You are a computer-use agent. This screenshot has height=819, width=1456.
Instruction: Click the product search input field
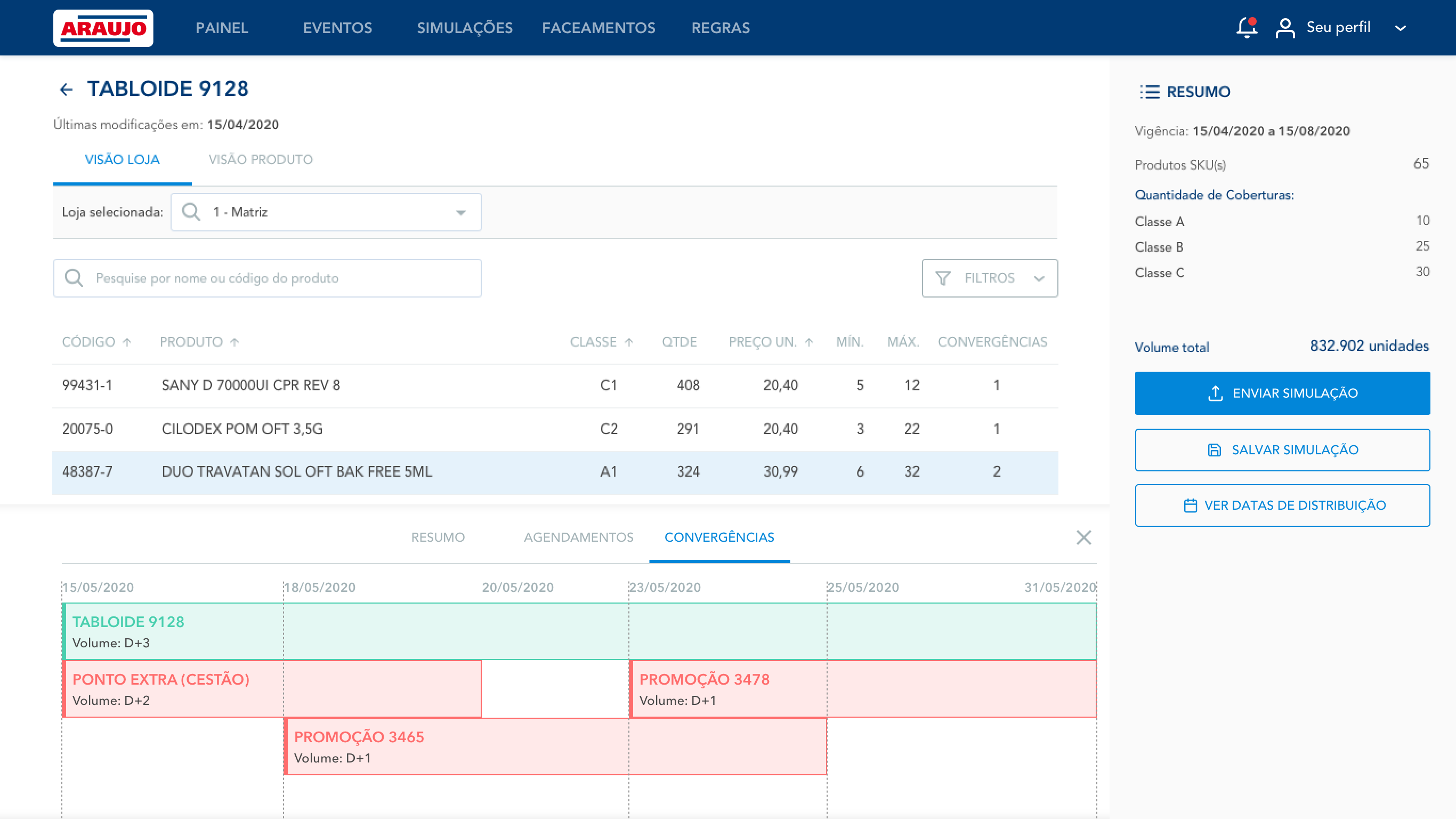coord(268,278)
